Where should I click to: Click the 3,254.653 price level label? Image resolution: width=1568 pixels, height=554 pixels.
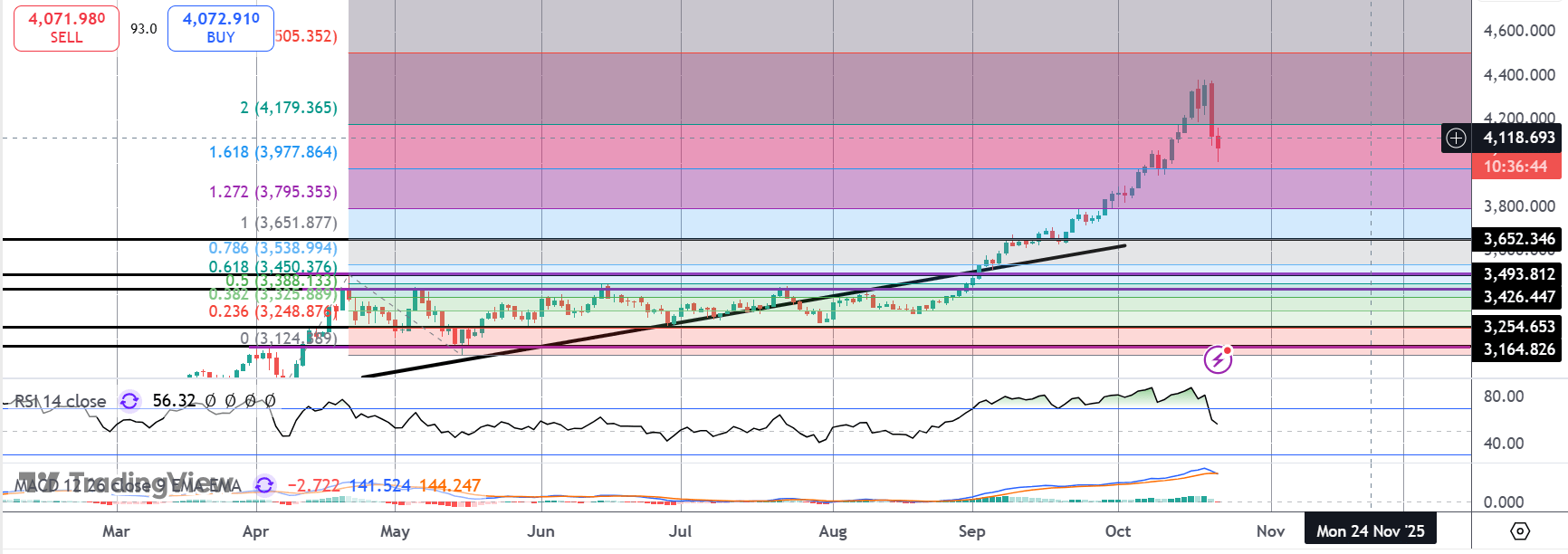[x=1518, y=327]
